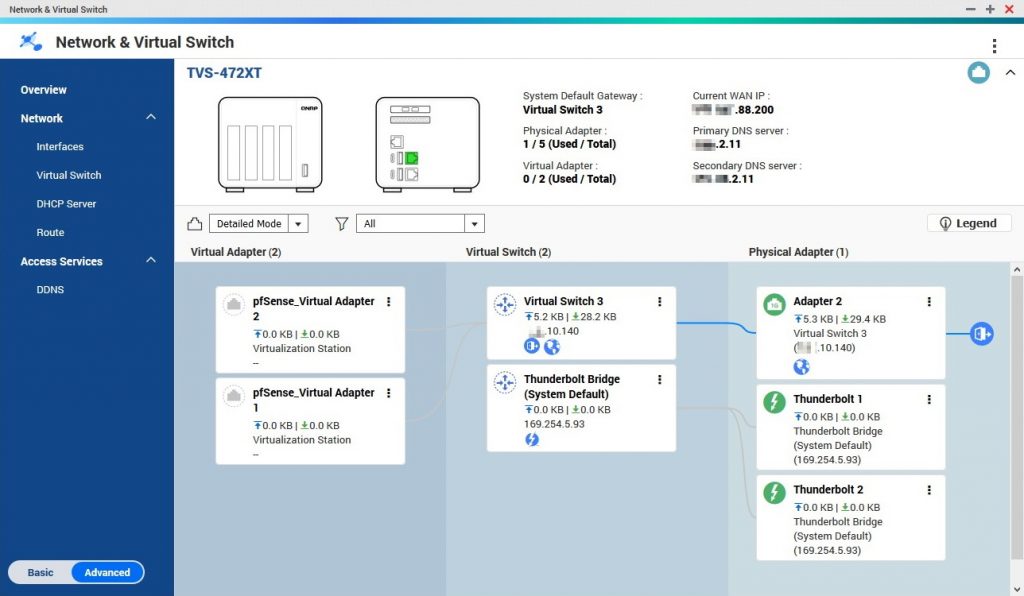The width and height of the screenshot is (1024, 596).
Task: Open options menu for Thunderbolt 2
Action: 929,490
